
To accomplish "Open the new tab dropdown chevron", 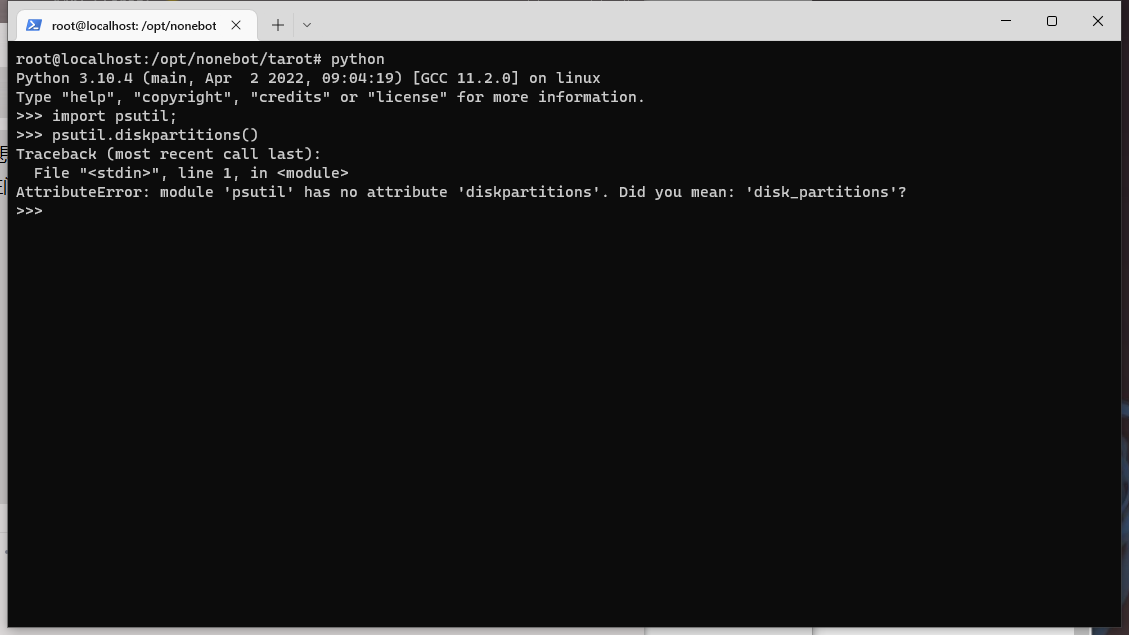I will 306,25.
